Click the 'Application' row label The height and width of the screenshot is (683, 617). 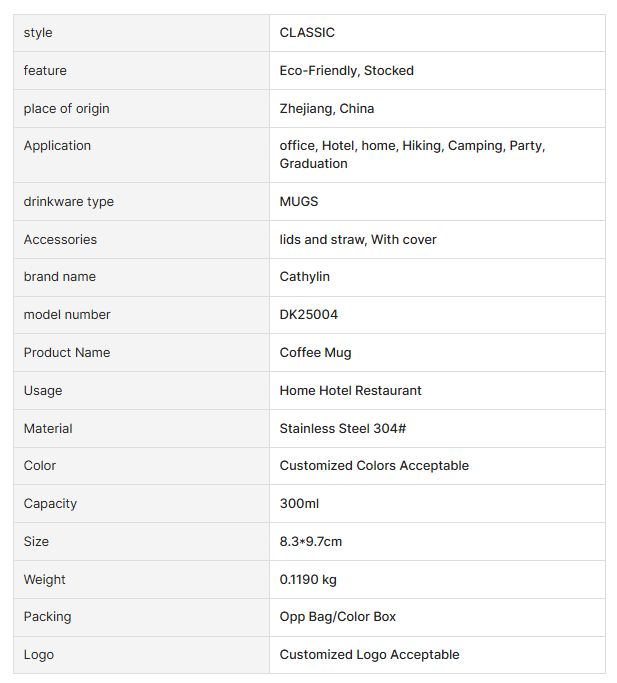[x=57, y=146]
